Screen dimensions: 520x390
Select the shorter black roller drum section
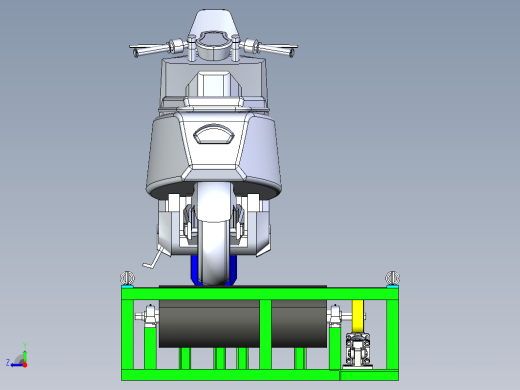point(299,324)
